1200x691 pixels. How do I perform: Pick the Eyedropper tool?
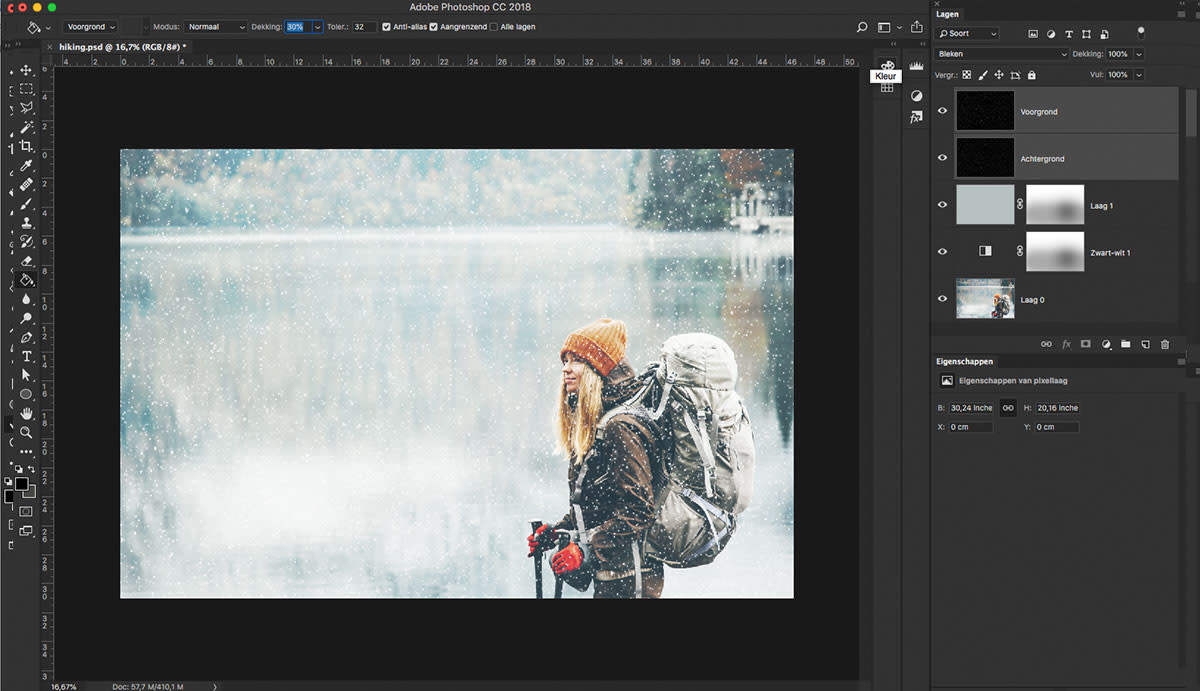click(x=26, y=166)
